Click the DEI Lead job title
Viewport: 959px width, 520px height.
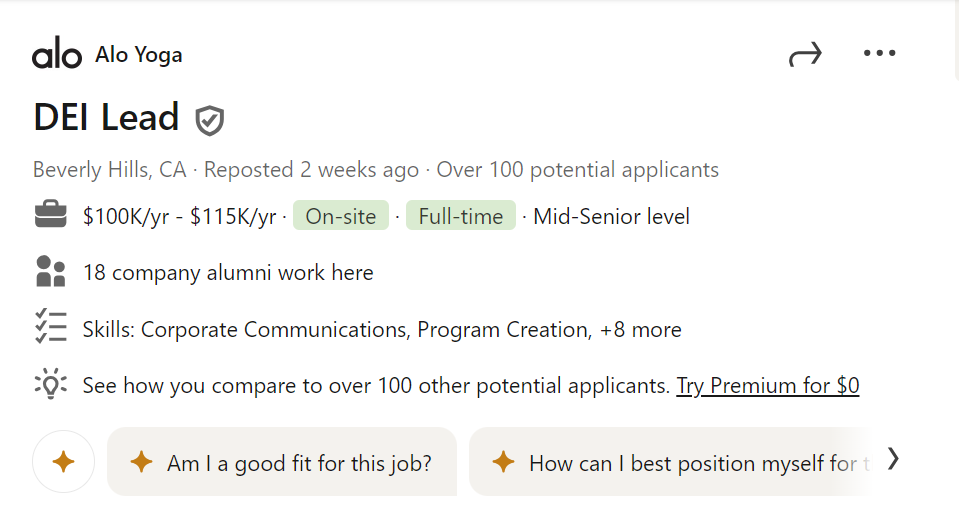106,118
